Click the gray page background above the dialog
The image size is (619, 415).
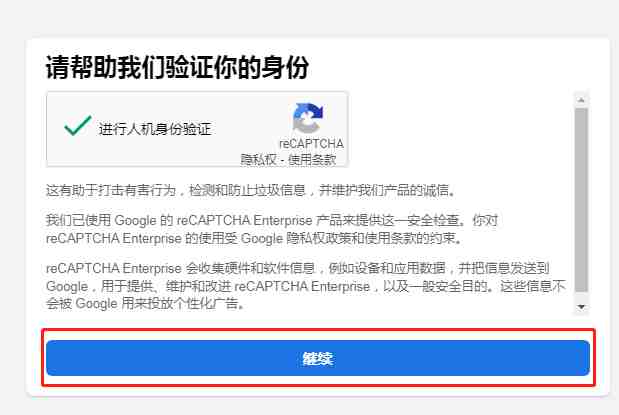point(310,18)
